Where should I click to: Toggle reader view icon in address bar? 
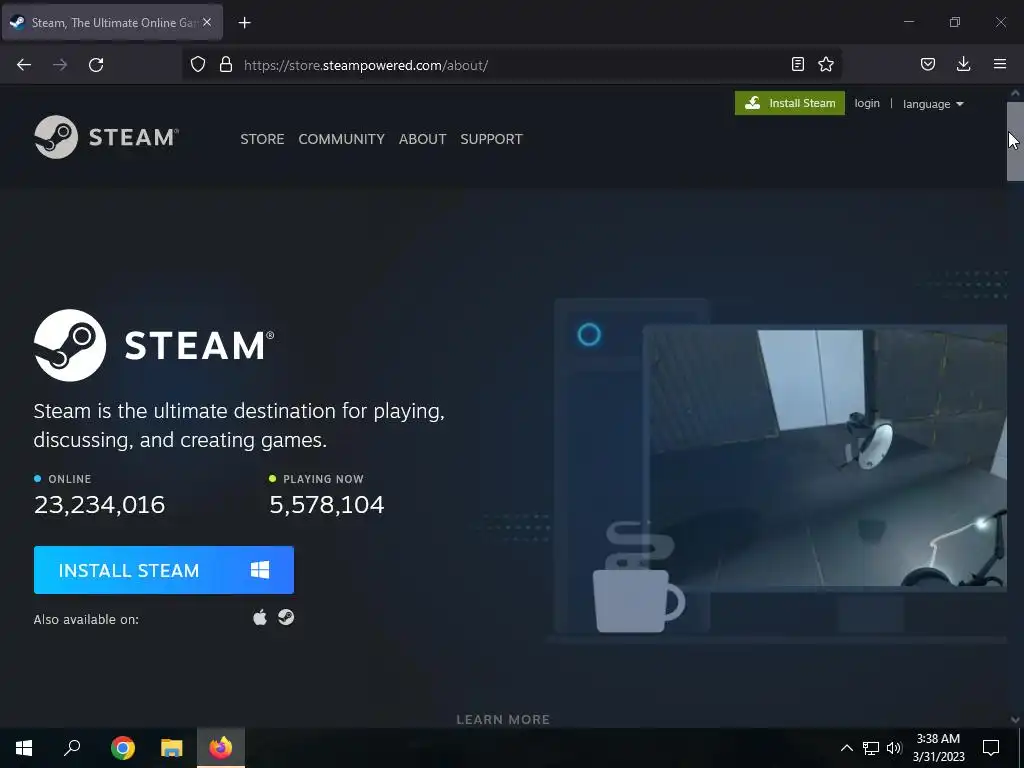click(797, 64)
